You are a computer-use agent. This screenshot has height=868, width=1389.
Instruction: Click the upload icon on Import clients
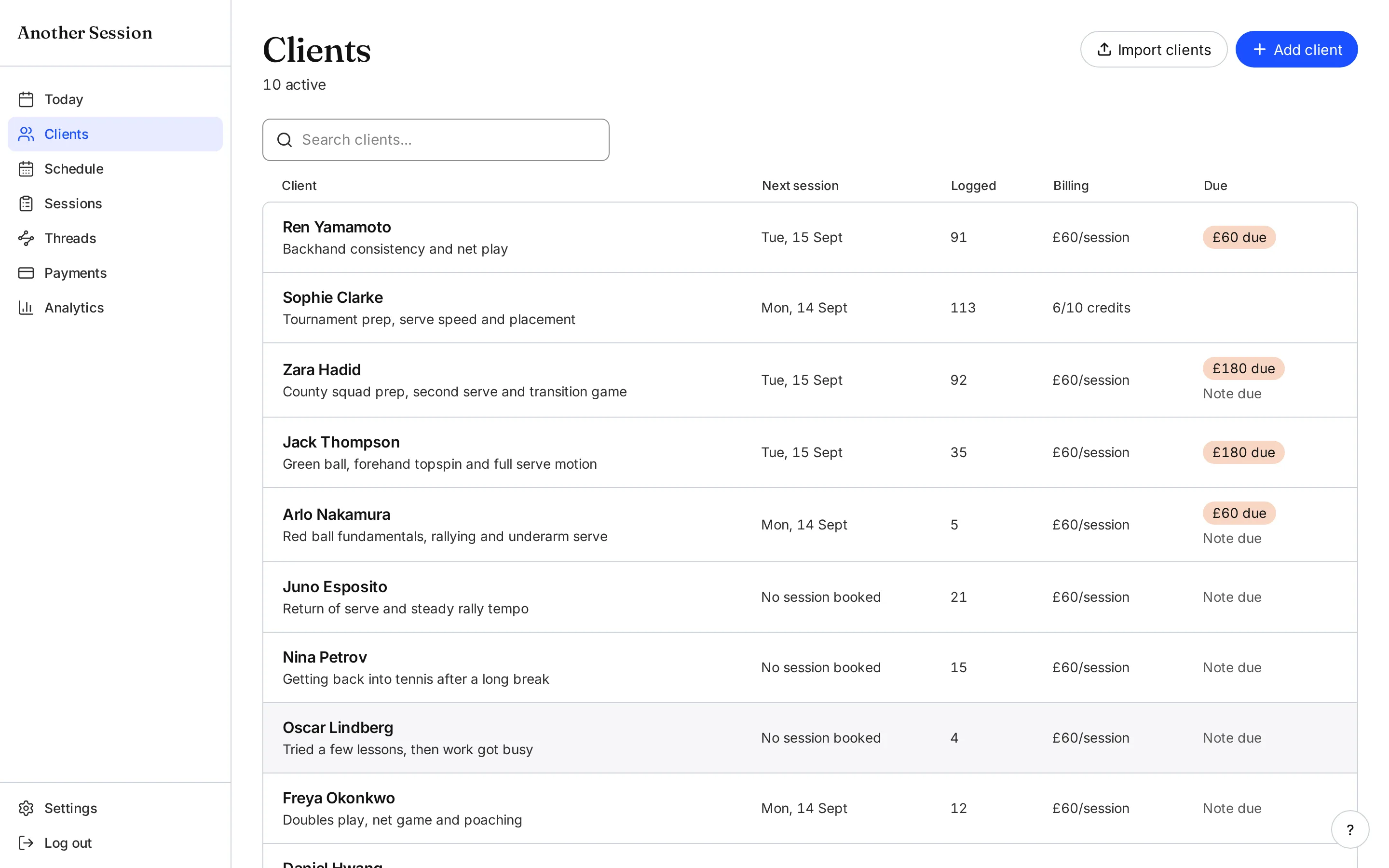[1104, 49]
